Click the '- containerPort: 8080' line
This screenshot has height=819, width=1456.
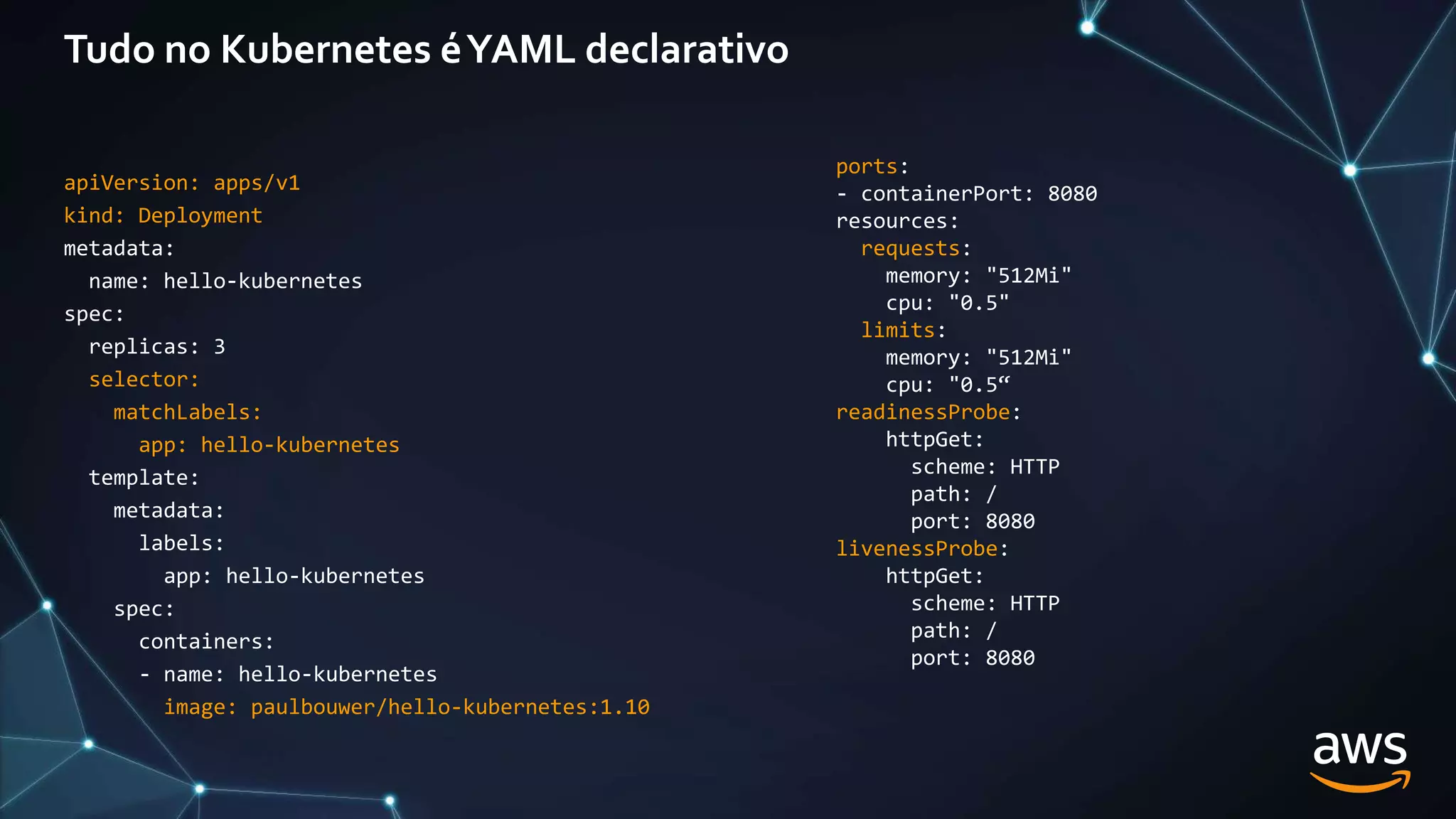[x=967, y=193]
